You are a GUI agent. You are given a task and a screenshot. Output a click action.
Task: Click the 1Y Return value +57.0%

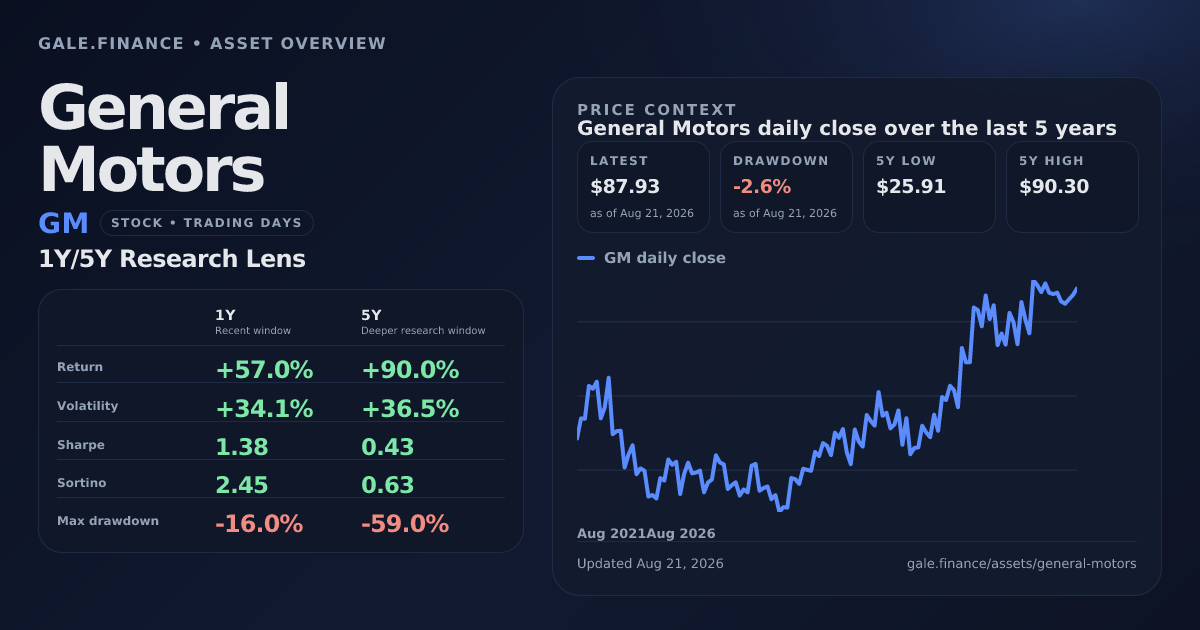click(264, 370)
